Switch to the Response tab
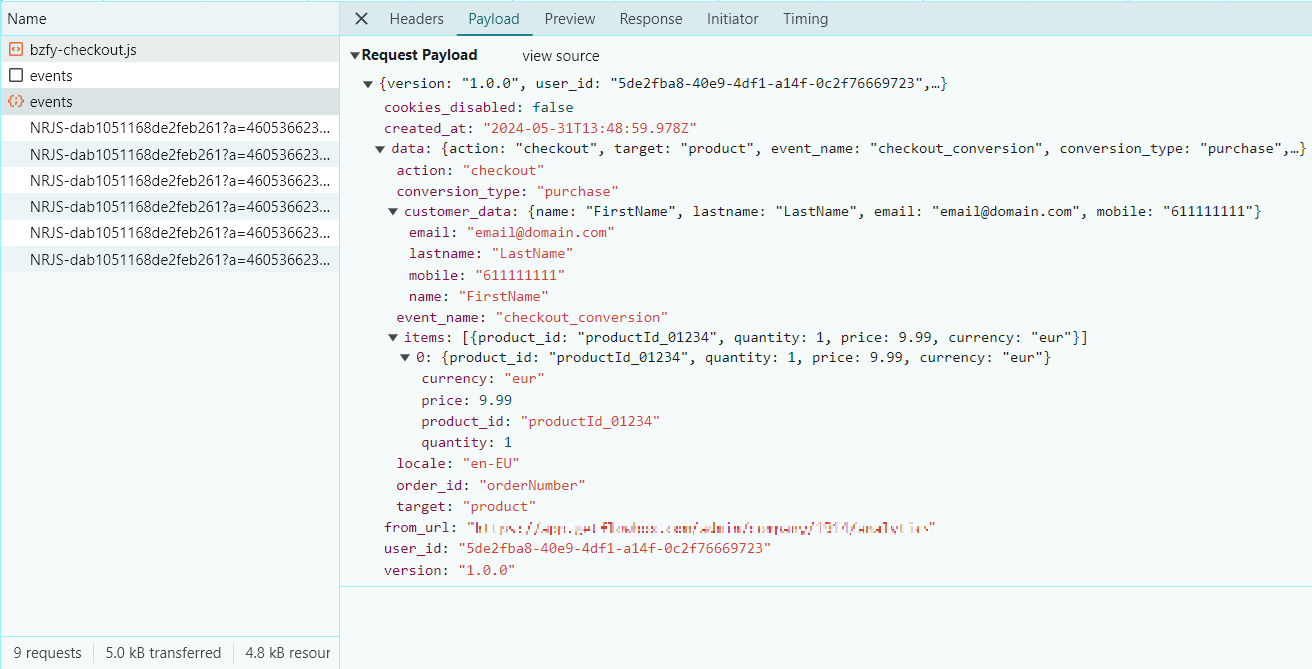This screenshot has width=1312, height=669. pyautogui.click(x=651, y=19)
